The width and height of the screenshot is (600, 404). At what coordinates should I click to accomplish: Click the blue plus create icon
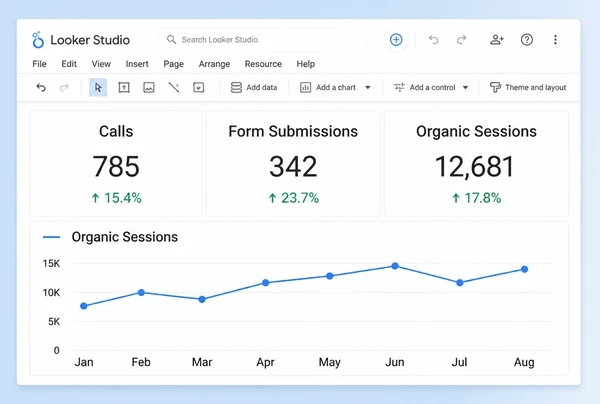(x=396, y=39)
